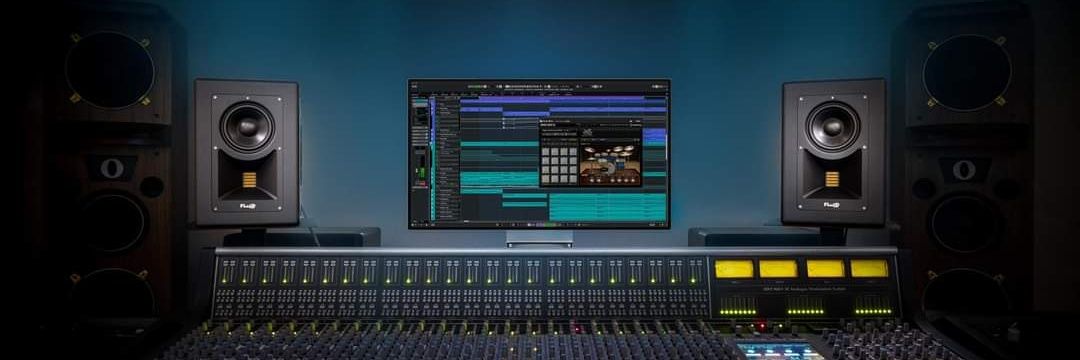Image resolution: width=1080 pixels, height=360 pixels.
Task: Click the drum kit picture in the plugin window
Action: 611,165
